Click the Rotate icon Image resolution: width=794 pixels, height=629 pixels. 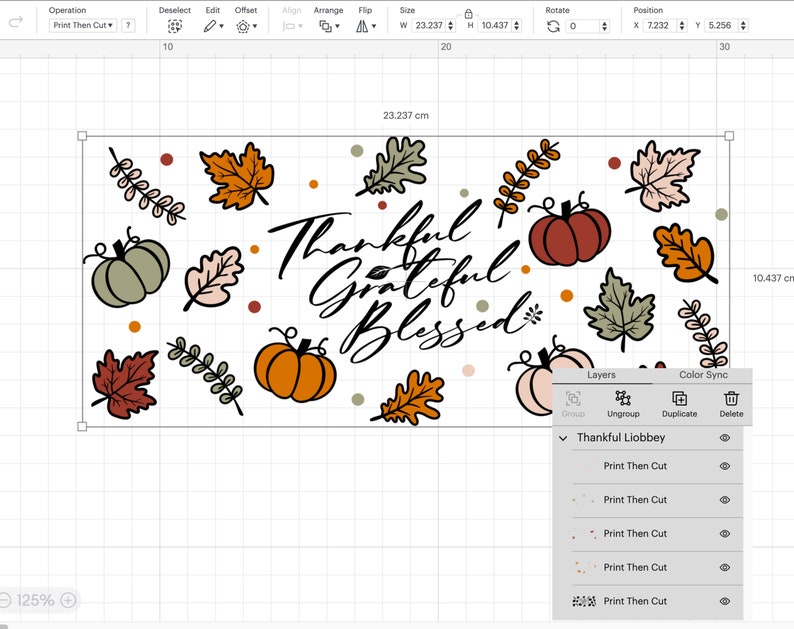[553, 26]
